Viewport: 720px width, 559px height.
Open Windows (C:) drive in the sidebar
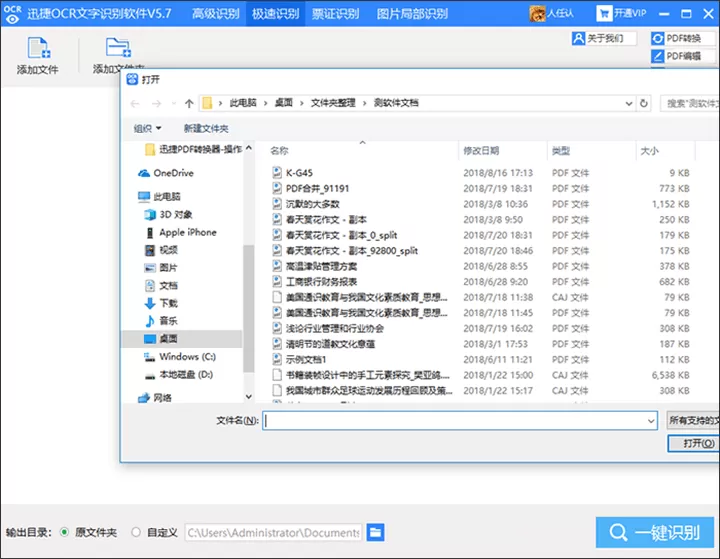click(x=180, y=357)
